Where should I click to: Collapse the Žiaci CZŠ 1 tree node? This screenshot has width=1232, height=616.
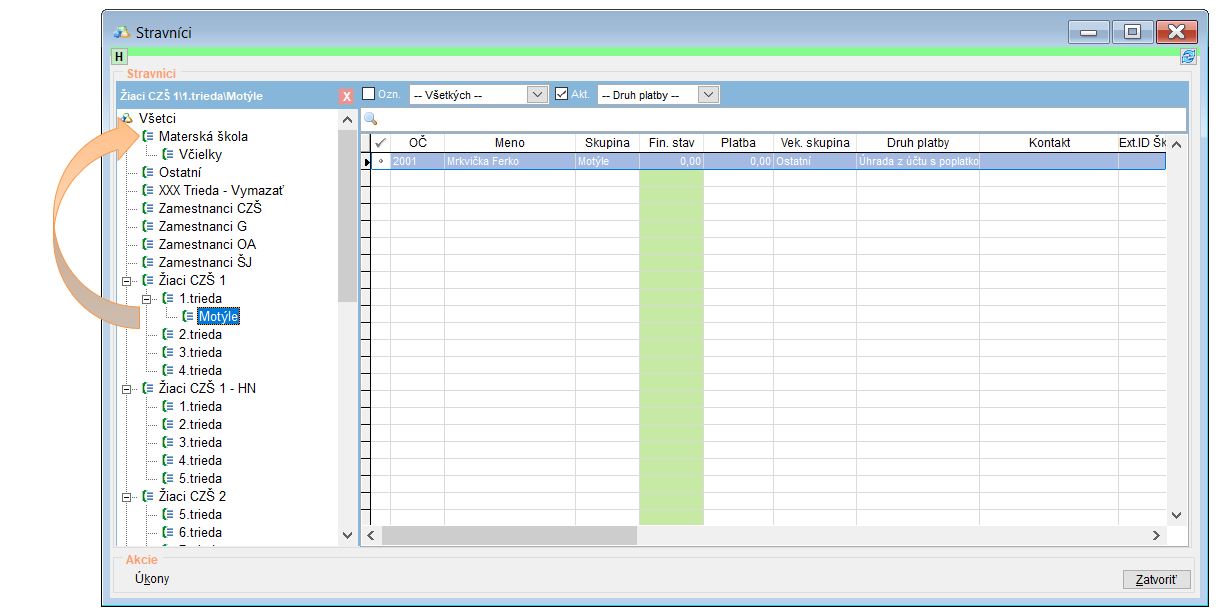(x=127, y=281)
